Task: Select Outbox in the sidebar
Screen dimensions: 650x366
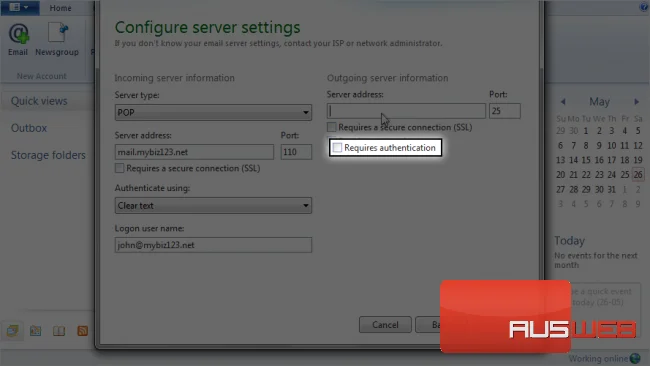Action: click(x=29, y=128)
